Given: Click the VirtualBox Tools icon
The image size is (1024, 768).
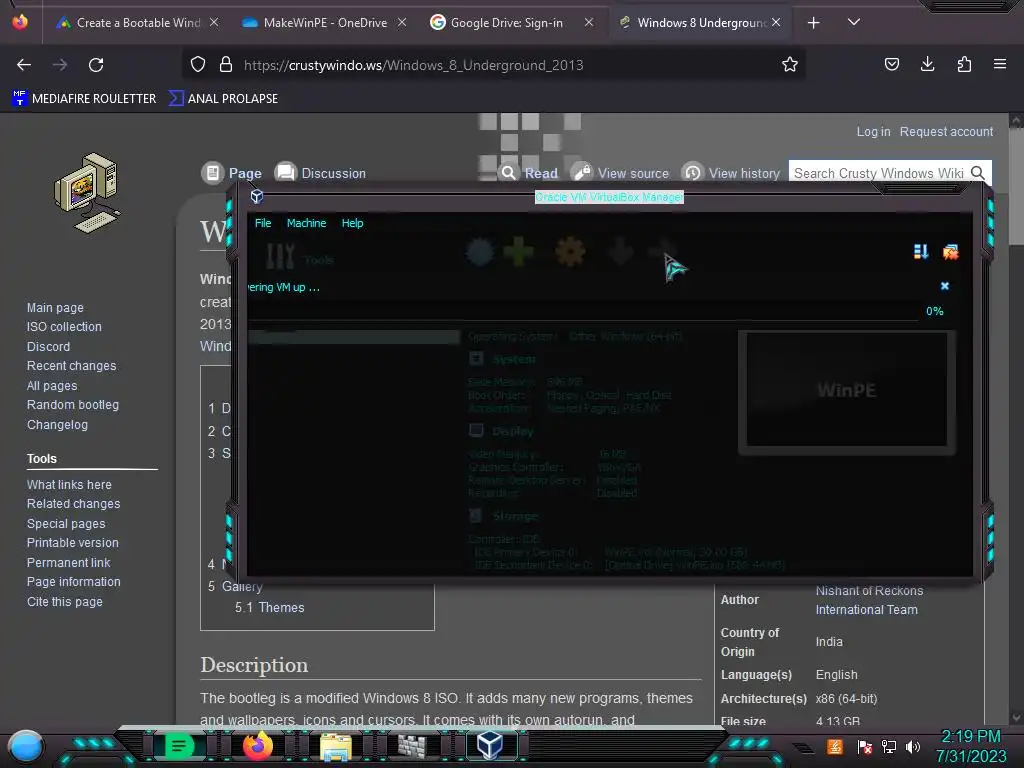Looking at the screenshot, I should 280,257.
